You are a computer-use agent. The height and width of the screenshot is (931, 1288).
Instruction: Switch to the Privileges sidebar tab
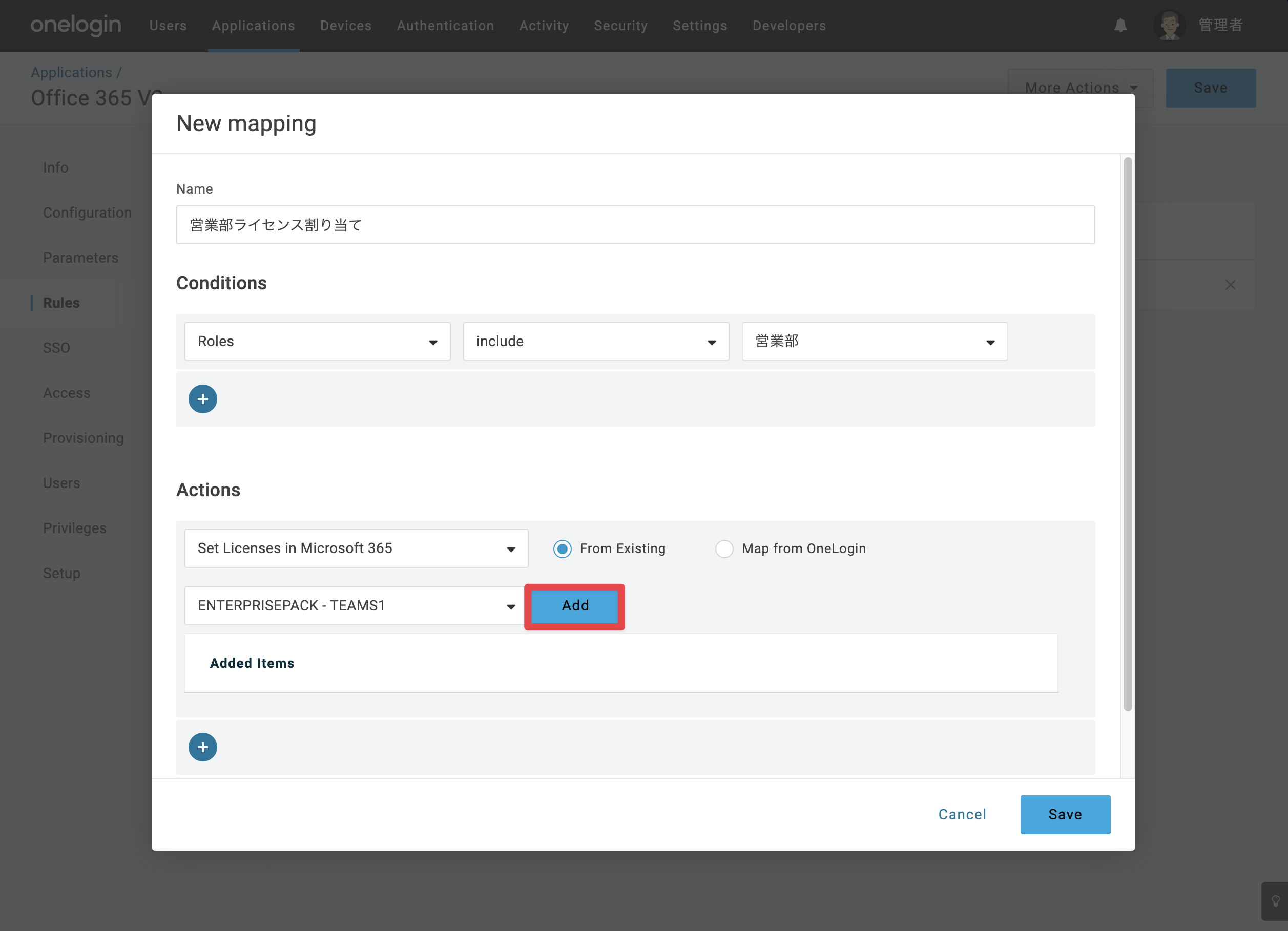tap(75, 528)
